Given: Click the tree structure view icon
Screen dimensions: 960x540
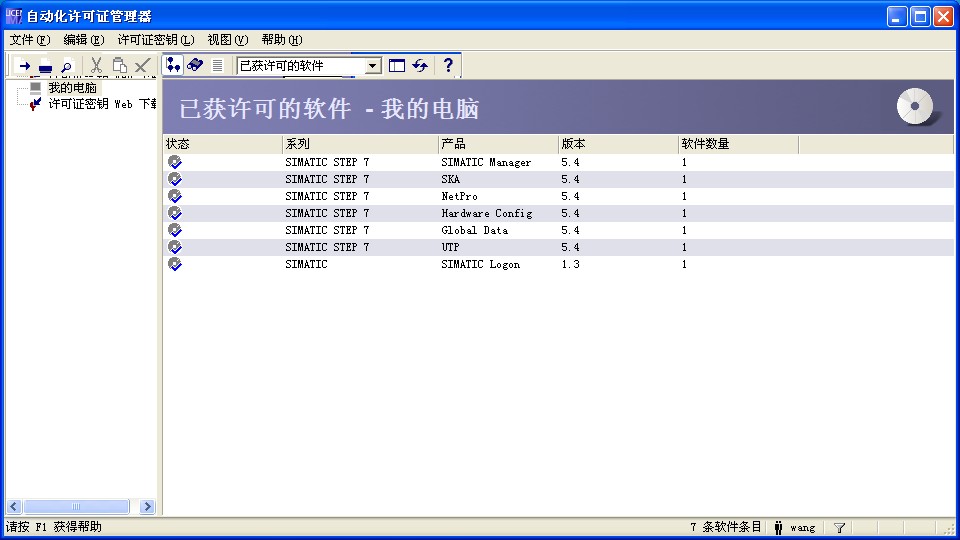Looking at the screenshot, I should tap(173, 65).
